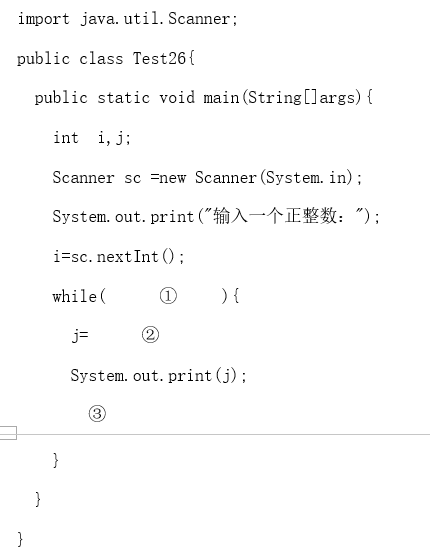Click the System.out.print(j) statement
Viewport: 430px width, 554px height.
(x=159, y=375)
